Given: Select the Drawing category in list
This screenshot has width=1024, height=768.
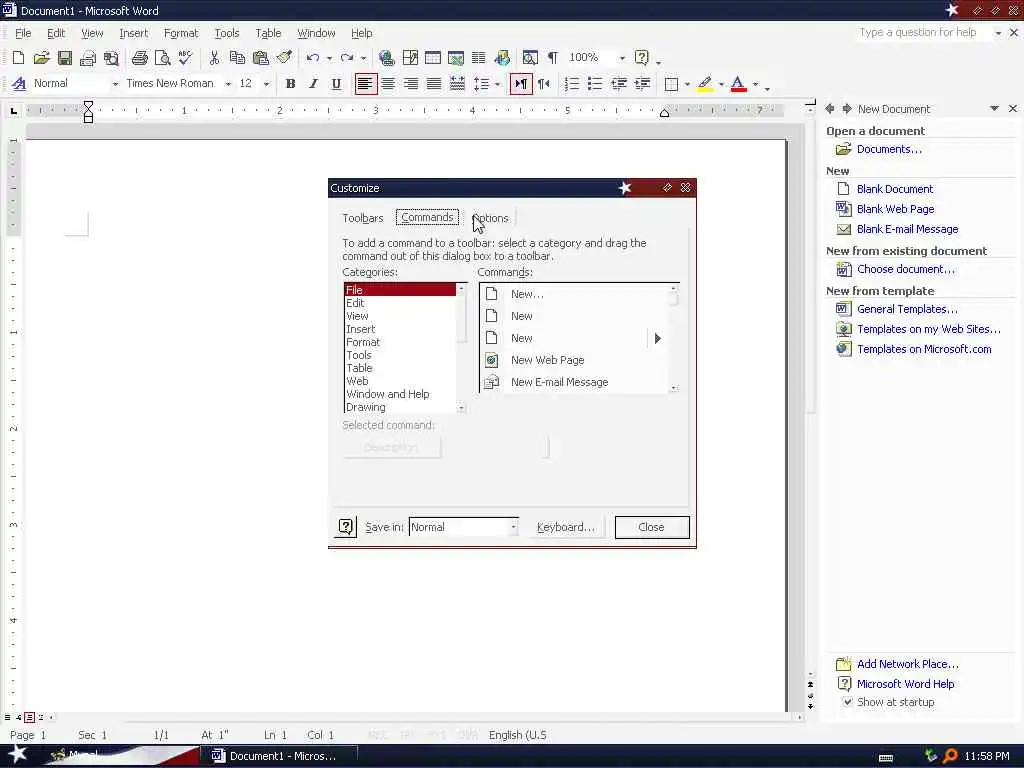Looking at the screenshot, I should [x=400, y=407].
